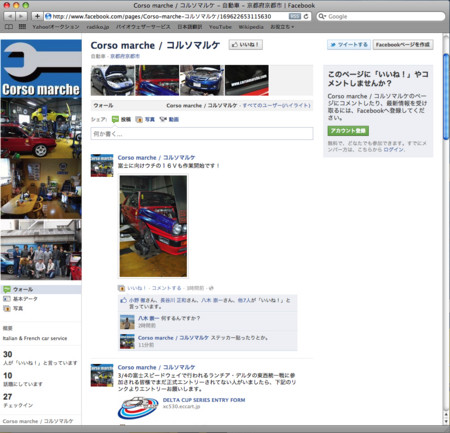
Task: Open the red and blue car thumbnail in strip
Action: pos(157,80)
